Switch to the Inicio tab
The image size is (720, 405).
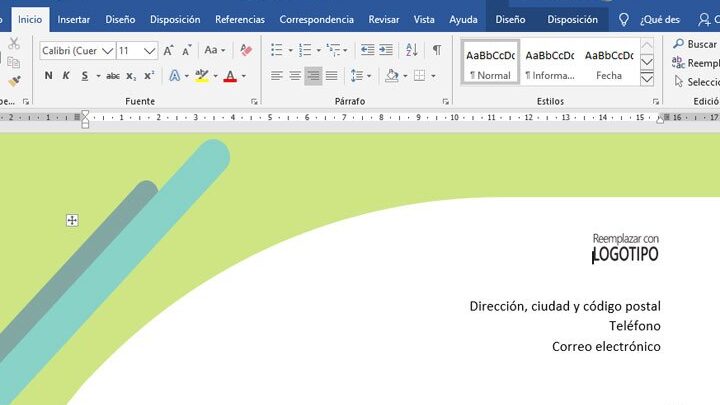click(x=30, y=19)
